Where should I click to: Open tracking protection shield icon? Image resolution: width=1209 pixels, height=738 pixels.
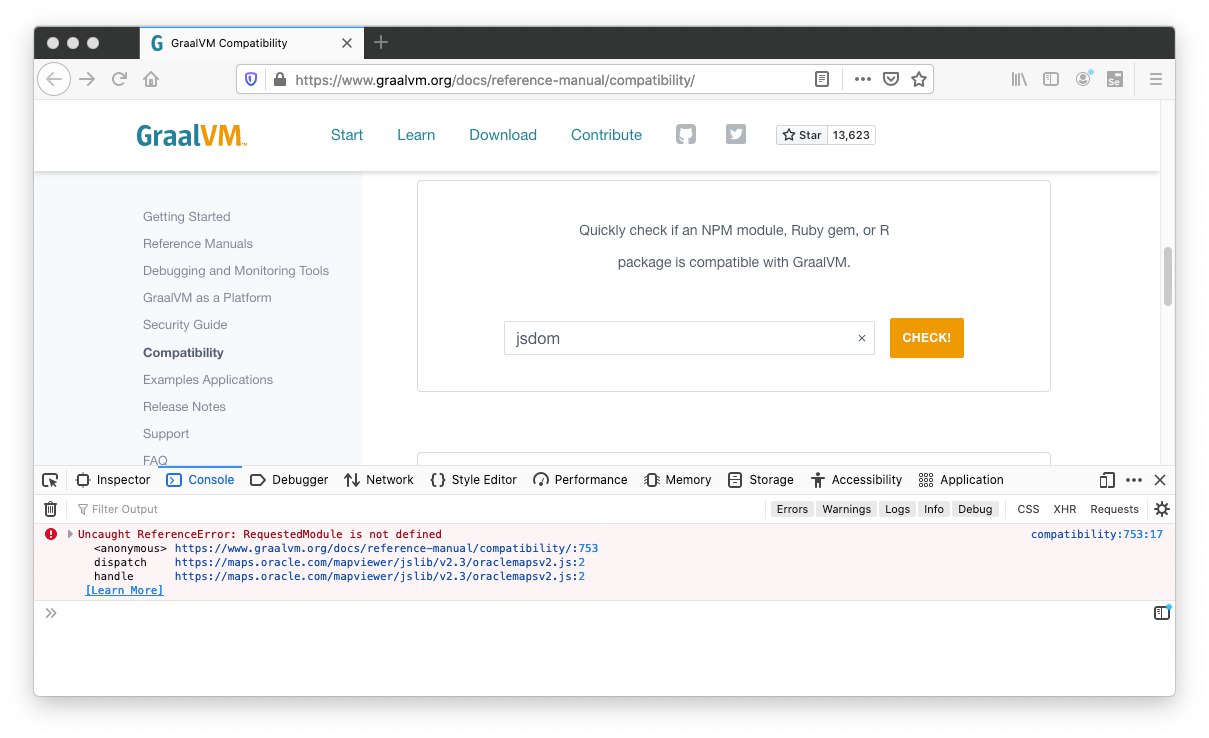click(x=252, y=79)
